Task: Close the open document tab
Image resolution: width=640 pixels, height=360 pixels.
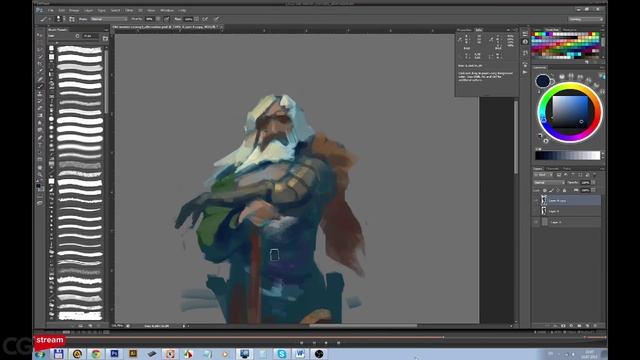Action: click(x=221, y=27)
